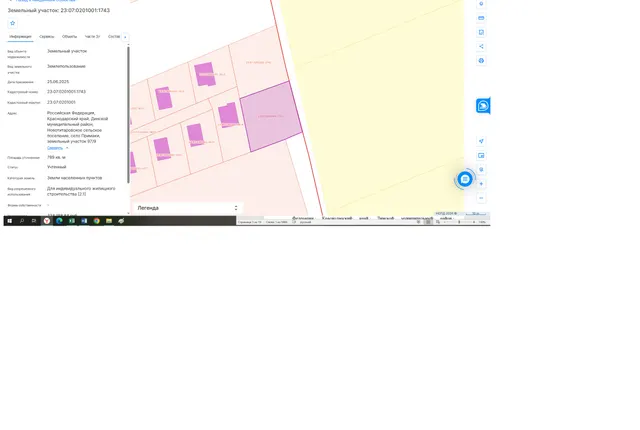Add the land parcel to favorites with star icon
The width and height of the screenshot is (640, 430).
click(x=13, y=23)
